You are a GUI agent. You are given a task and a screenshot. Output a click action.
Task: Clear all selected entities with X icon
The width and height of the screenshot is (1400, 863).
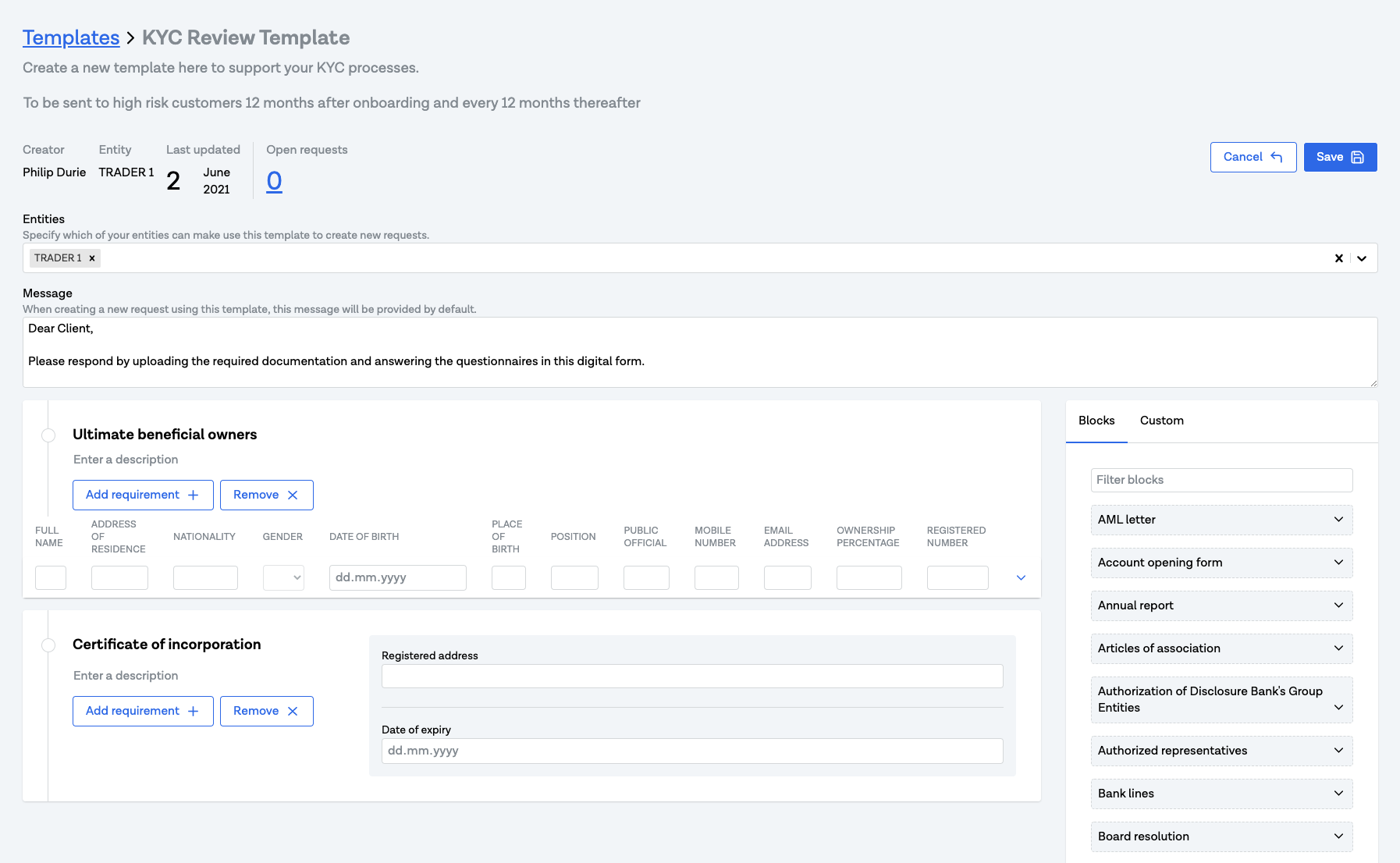[x=1338, y=258]
